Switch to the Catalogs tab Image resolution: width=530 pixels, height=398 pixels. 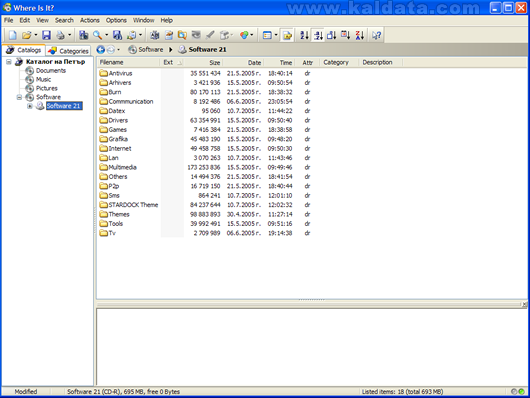tap(24, 50)
